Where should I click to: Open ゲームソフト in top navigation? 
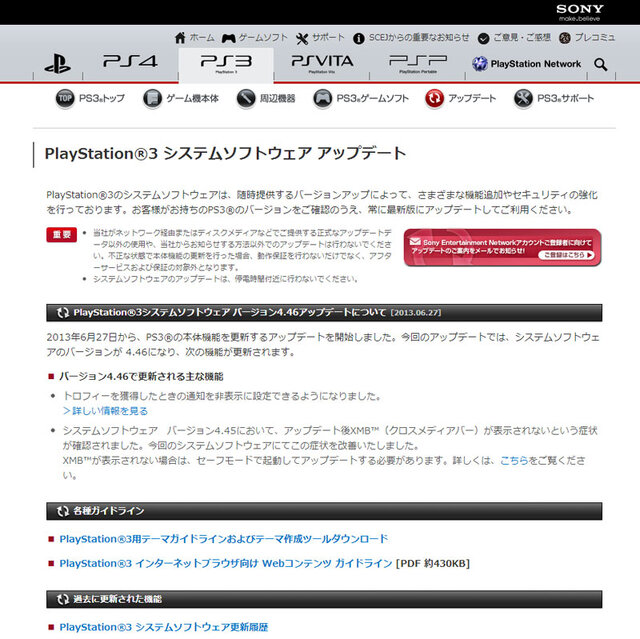[263, 38]
